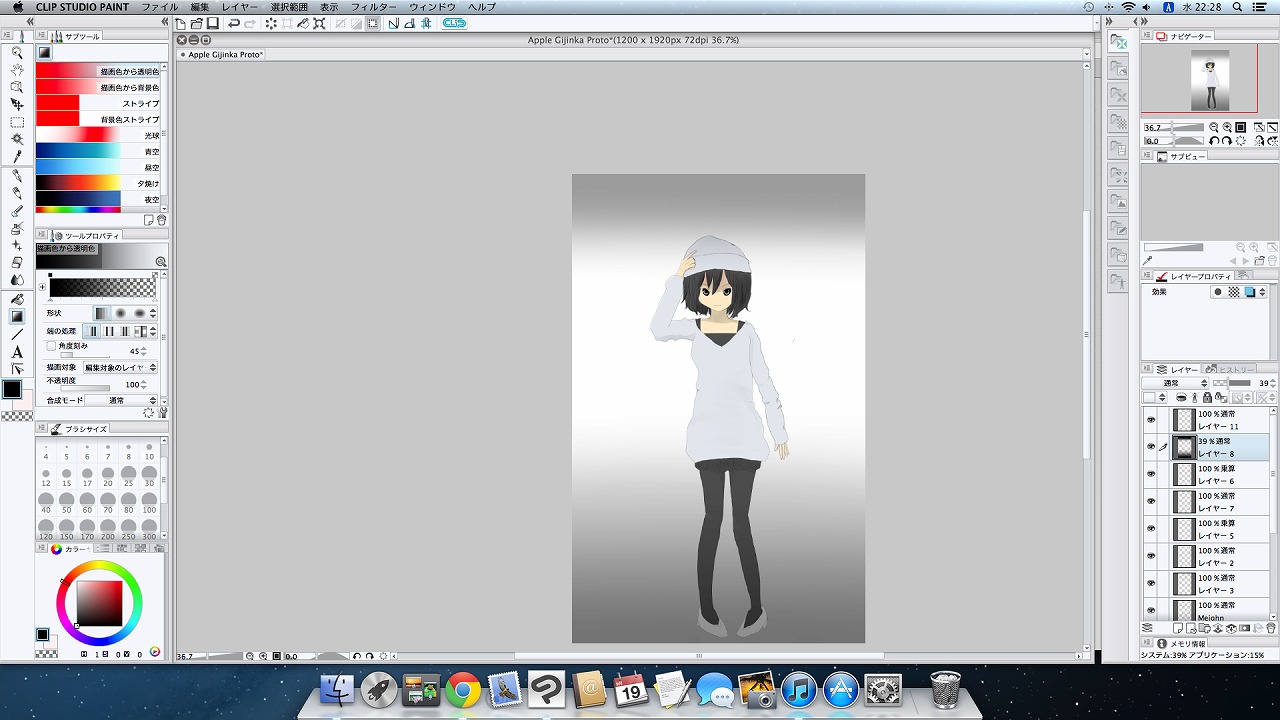Select the Apple Gijinka Proto document tab
Image resolution: width=1280 pixels, height=720 pixels.
click(224, 55)
